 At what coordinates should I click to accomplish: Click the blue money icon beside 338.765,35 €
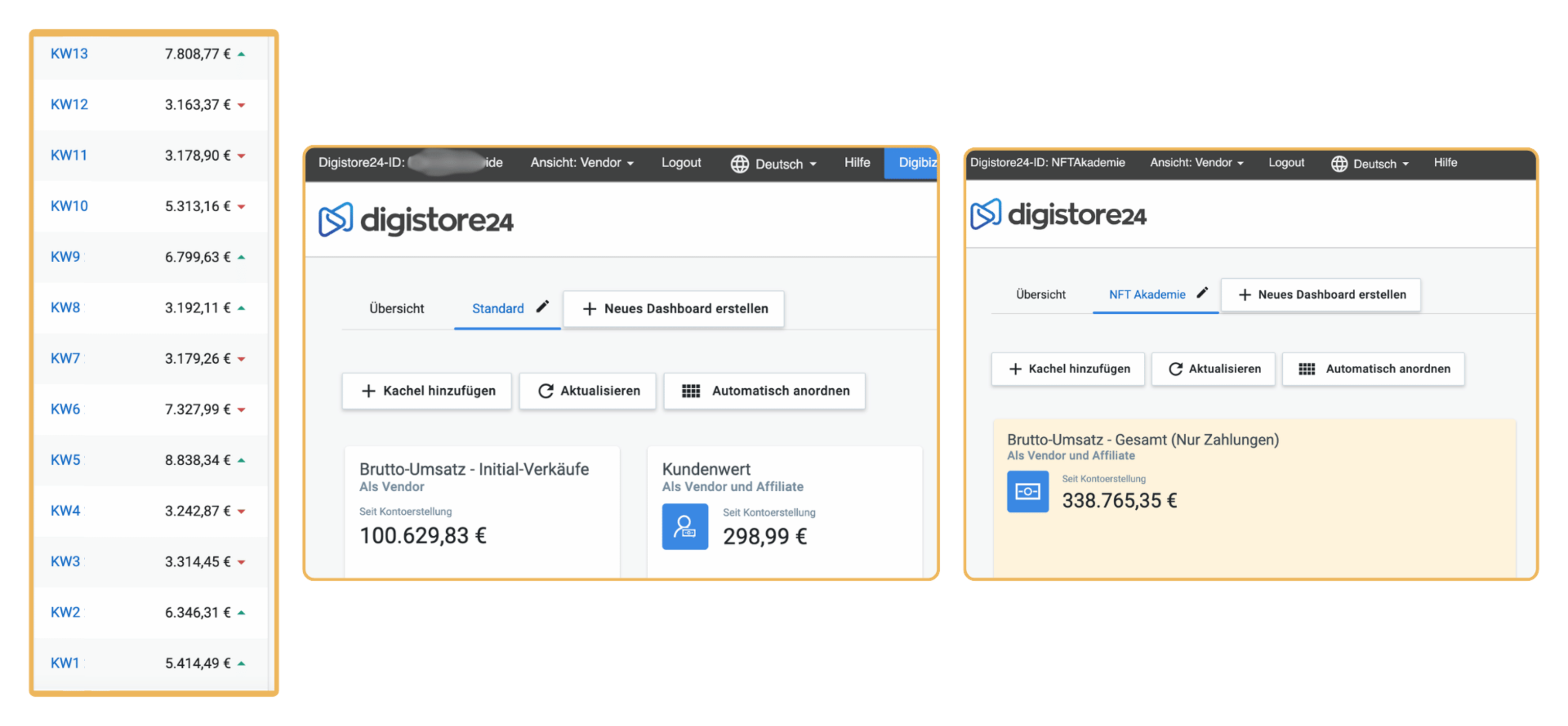(1027, 491)
